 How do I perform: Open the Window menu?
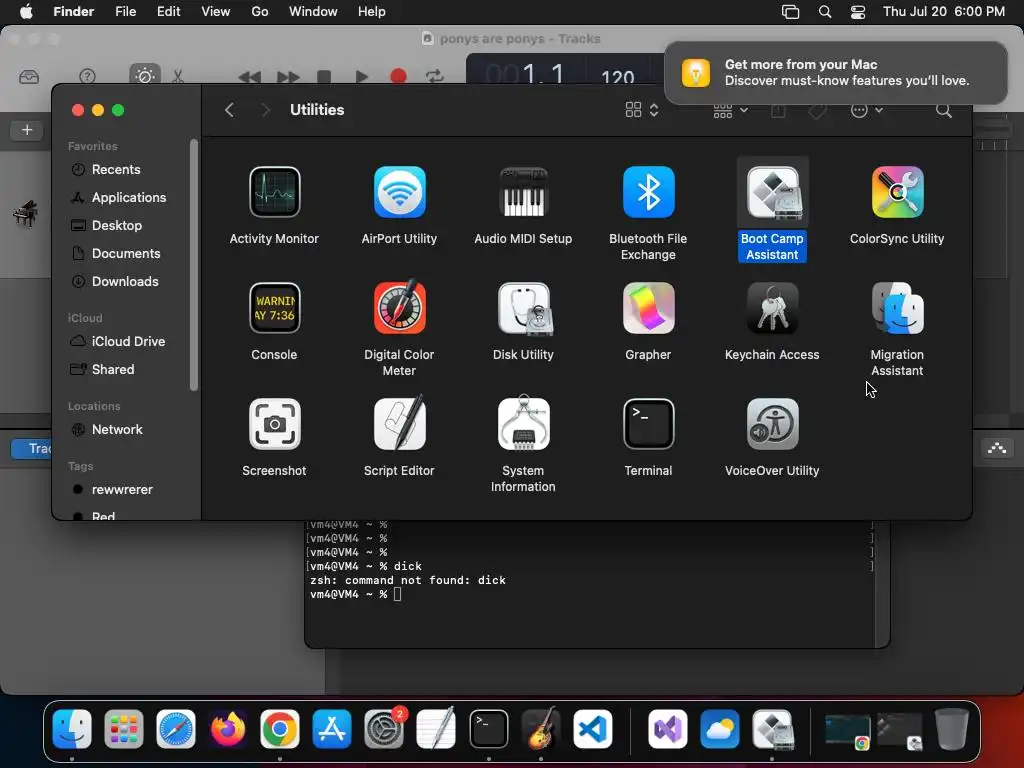[313, 12]
